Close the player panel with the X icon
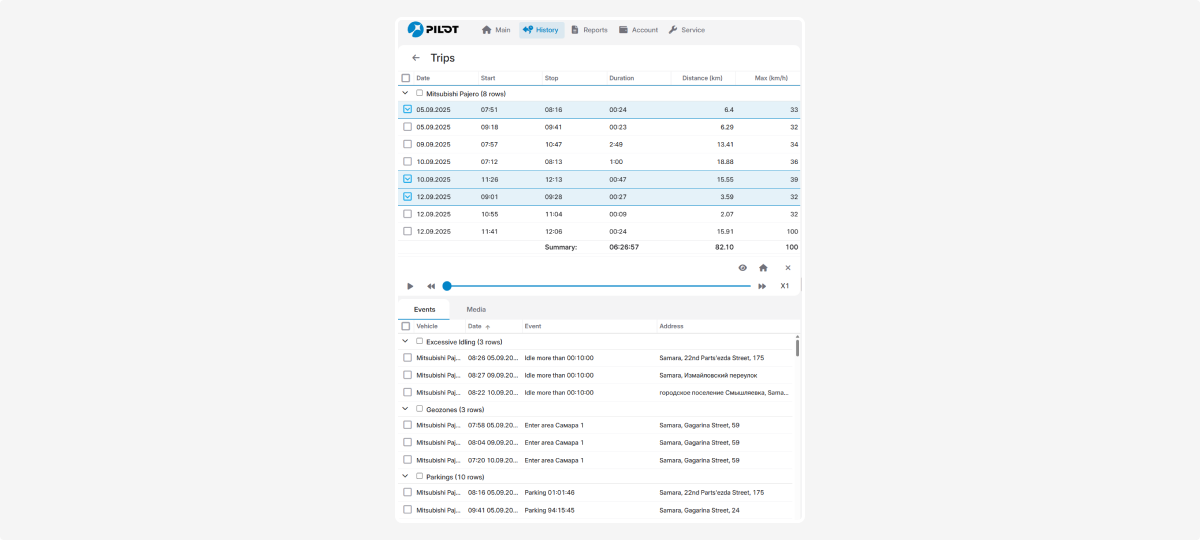The height and width of the screenshot is (540, 1200). [788, 268]
